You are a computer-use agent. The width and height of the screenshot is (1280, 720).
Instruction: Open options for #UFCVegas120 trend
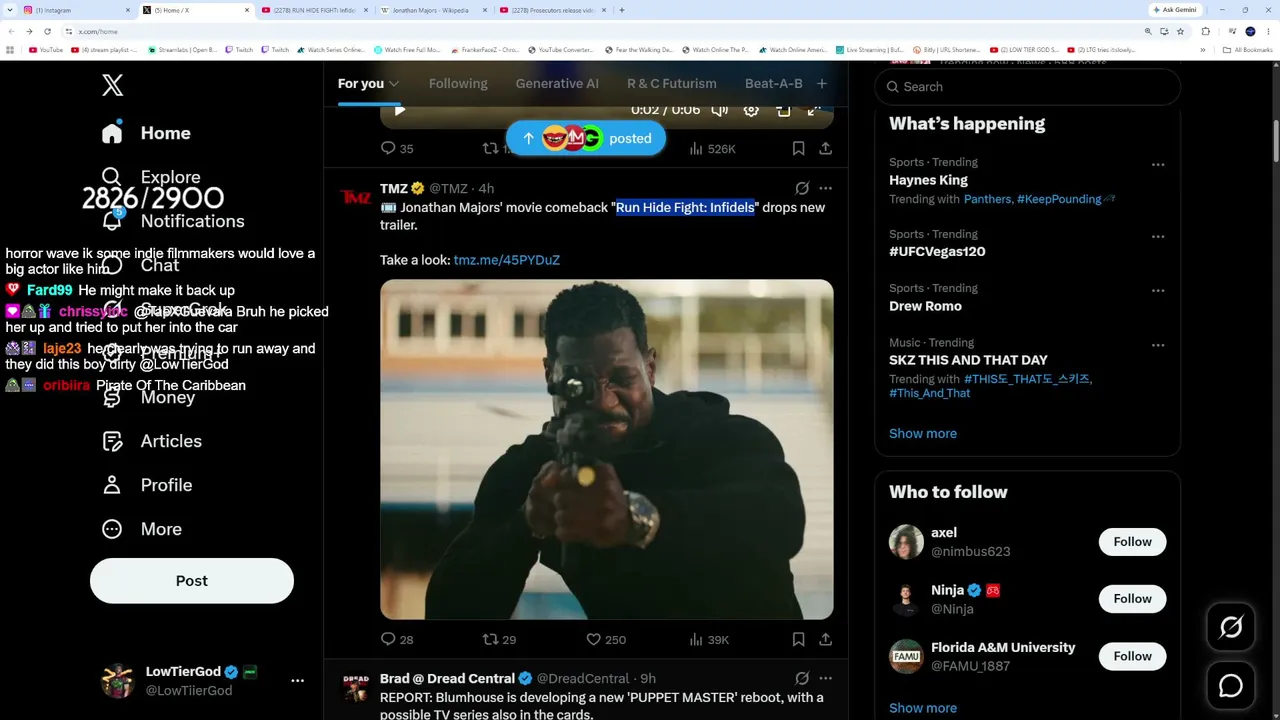click(x=1158, y=236)
